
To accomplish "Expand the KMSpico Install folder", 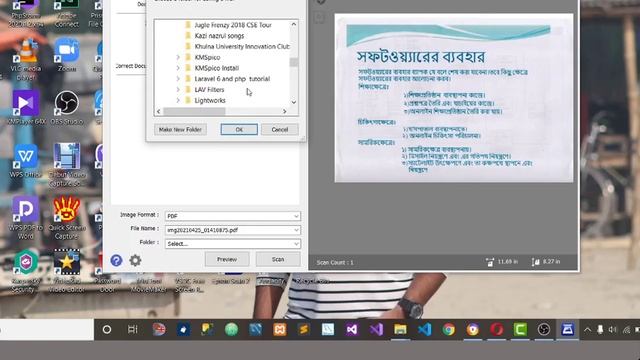I will [x=178, y=68].
